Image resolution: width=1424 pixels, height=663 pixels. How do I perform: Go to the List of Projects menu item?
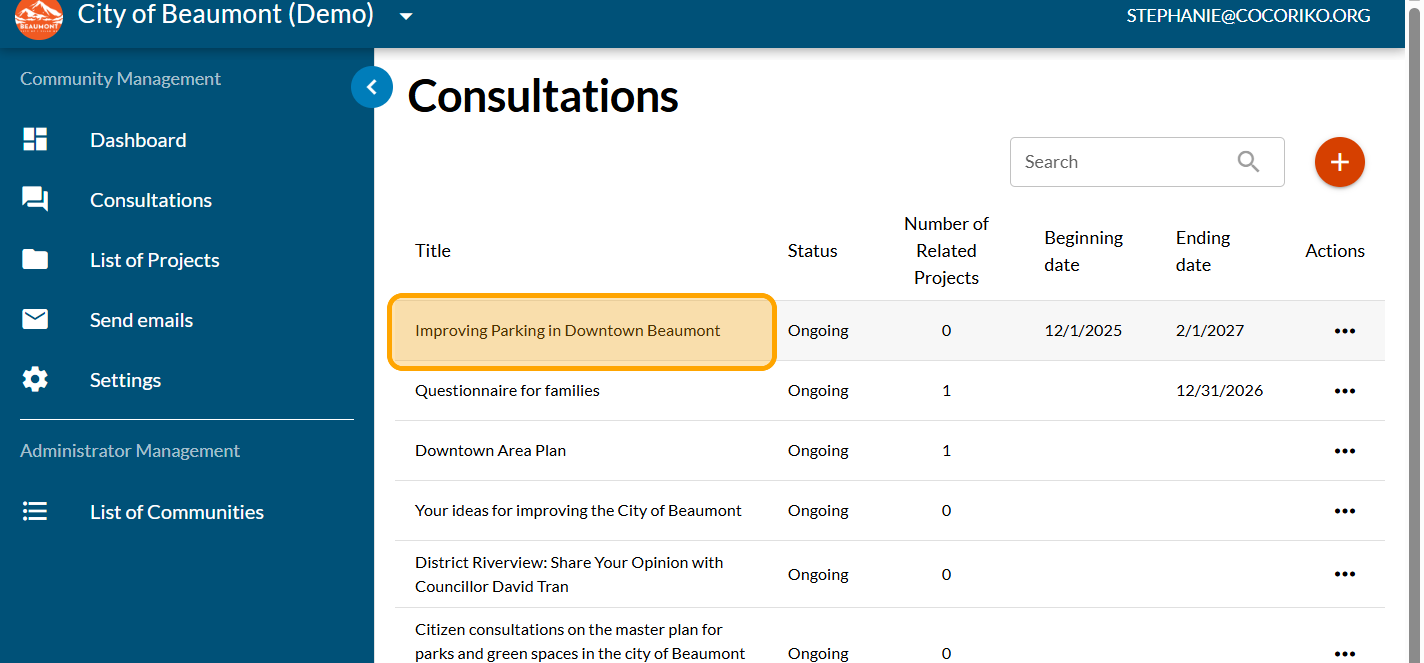click(x=155, y=260)
